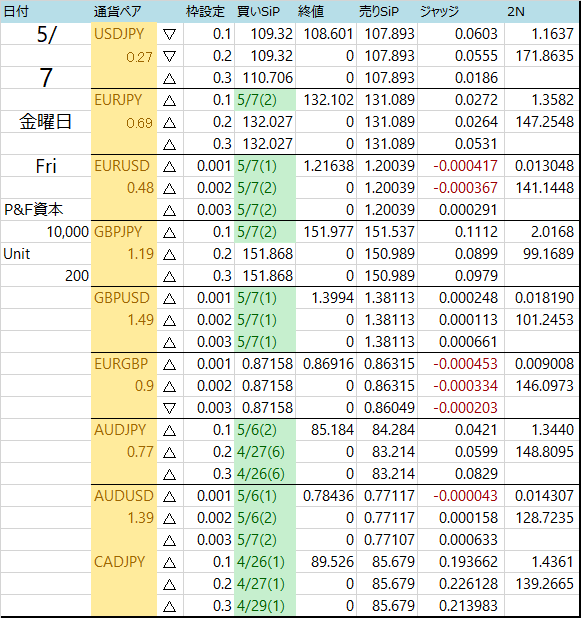Click EURJPY closing price 132.102
This screenshot has height=618, width=581.
pyautogui.click(x=328, y=100)
